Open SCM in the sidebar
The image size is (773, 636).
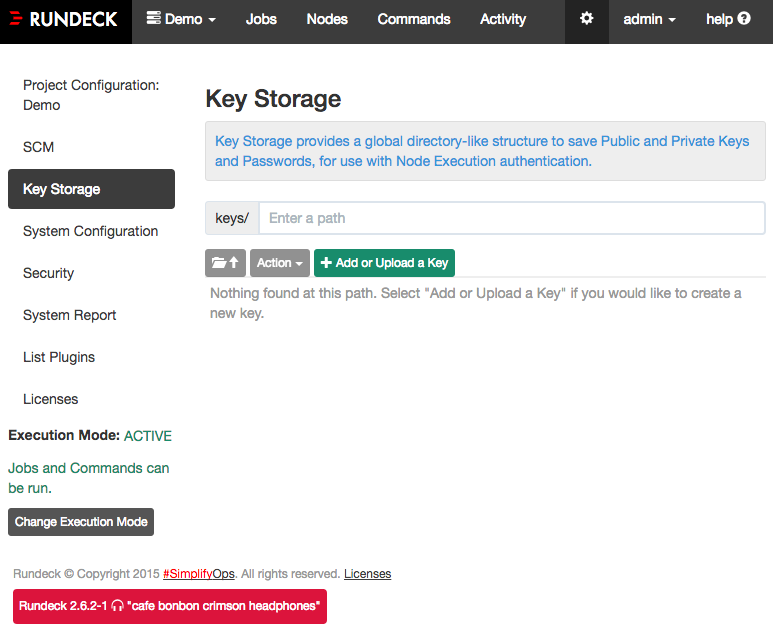39,147
